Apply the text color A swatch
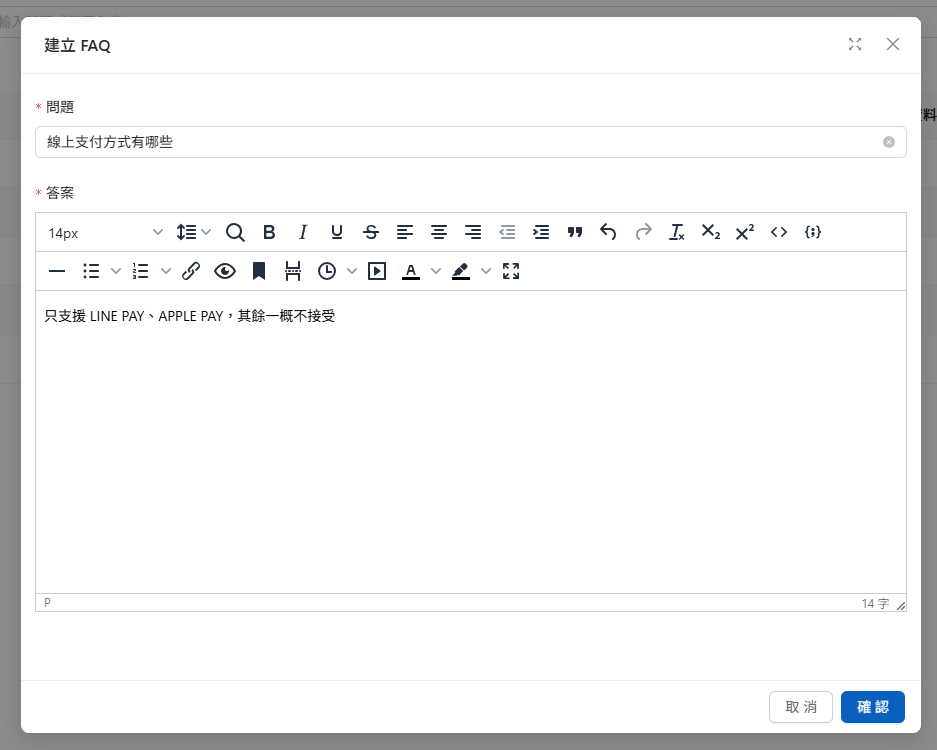This screenshot has height=750, width=937. pyautogui.click(x=410, y=271)
